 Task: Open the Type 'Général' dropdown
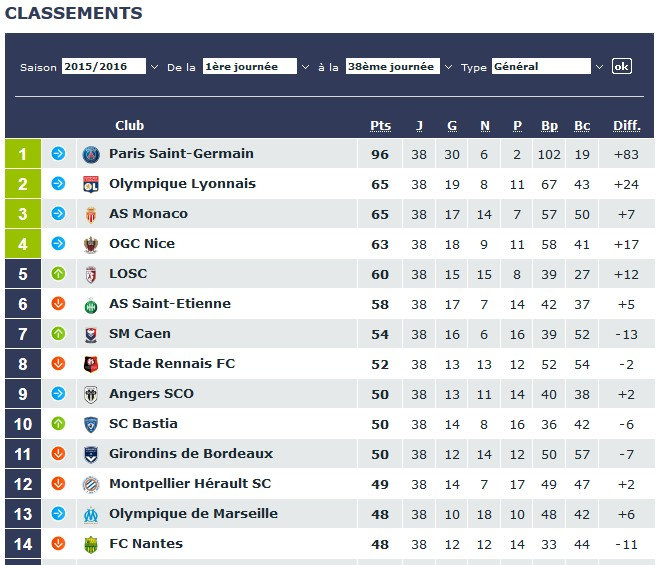coord(548,67)
